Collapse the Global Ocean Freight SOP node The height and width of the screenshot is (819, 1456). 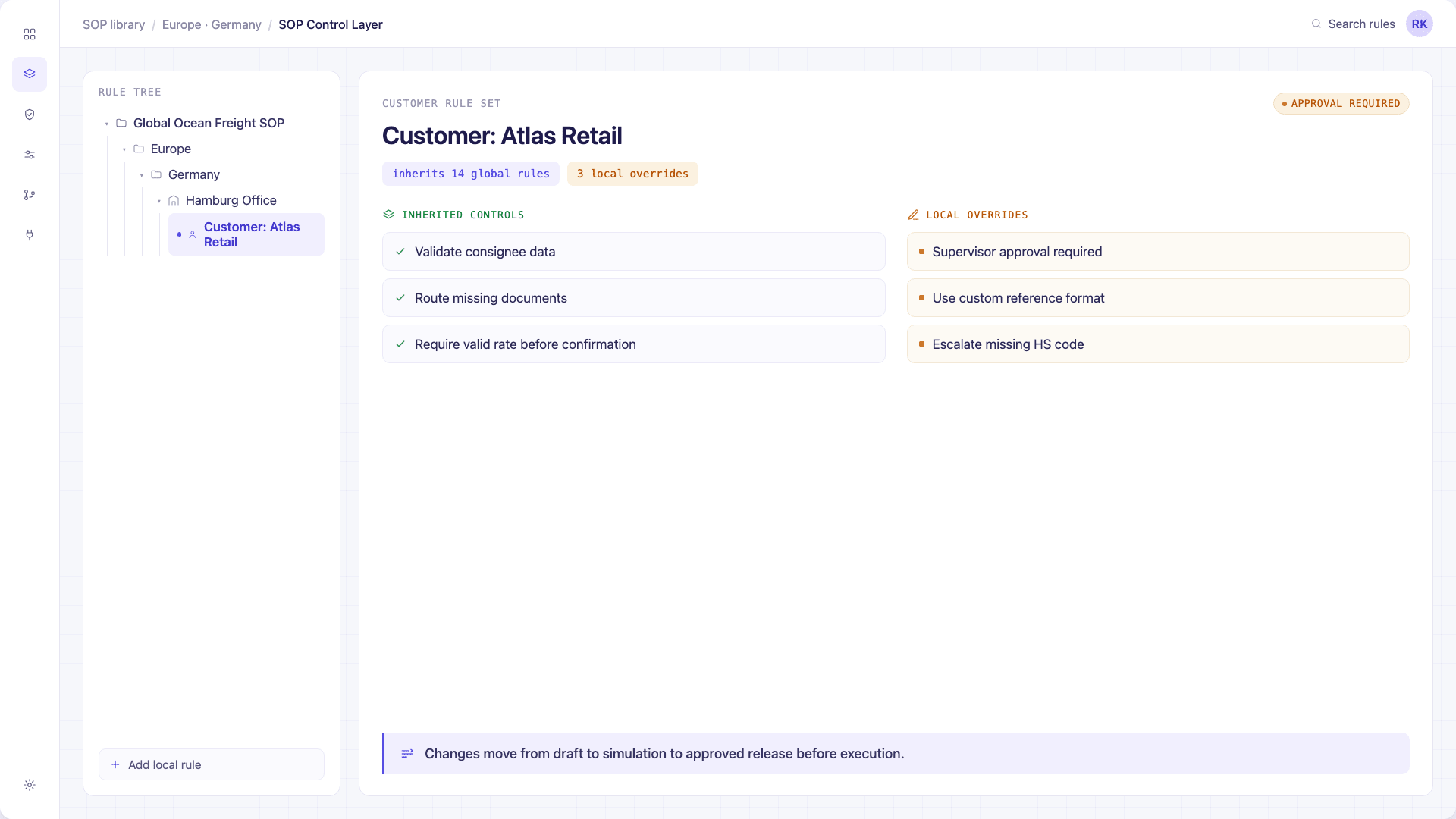click(x=107, y=124)
